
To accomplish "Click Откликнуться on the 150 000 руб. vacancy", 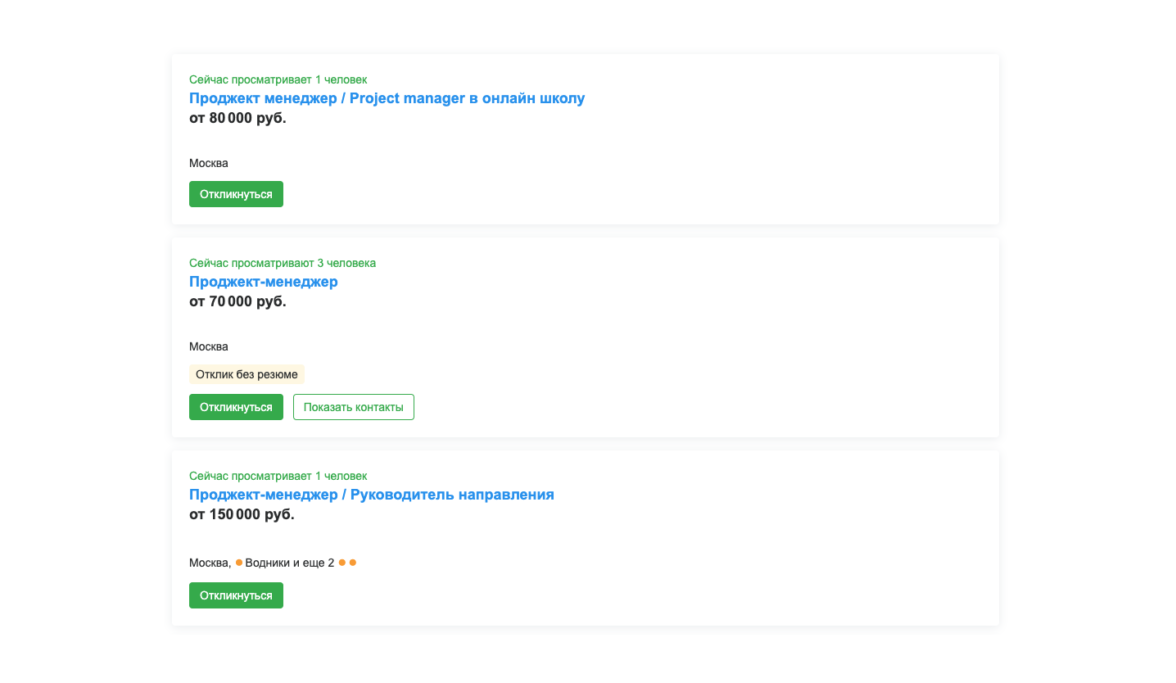I will click(236, 595).
